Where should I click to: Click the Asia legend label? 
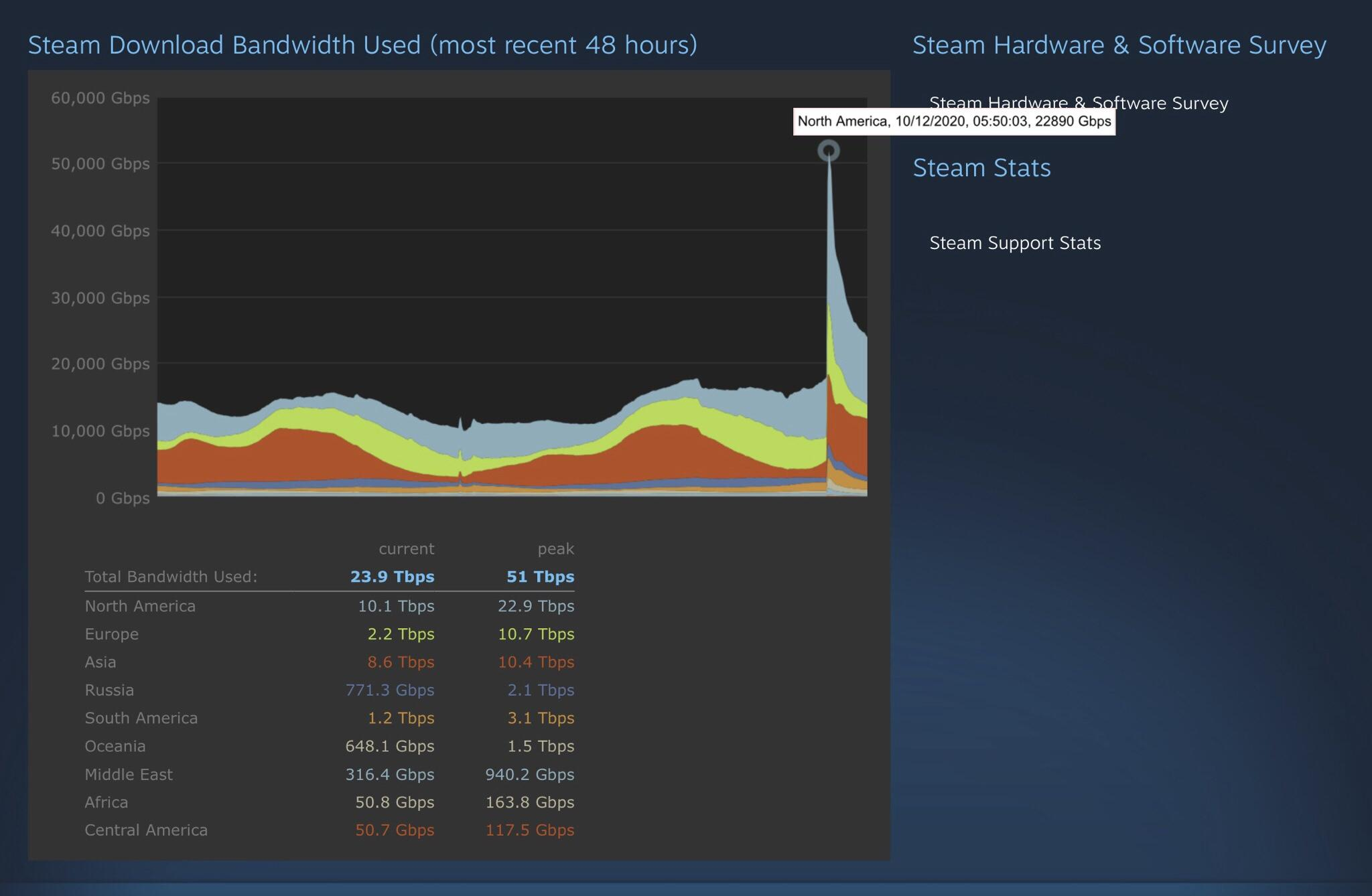(100, 662)
